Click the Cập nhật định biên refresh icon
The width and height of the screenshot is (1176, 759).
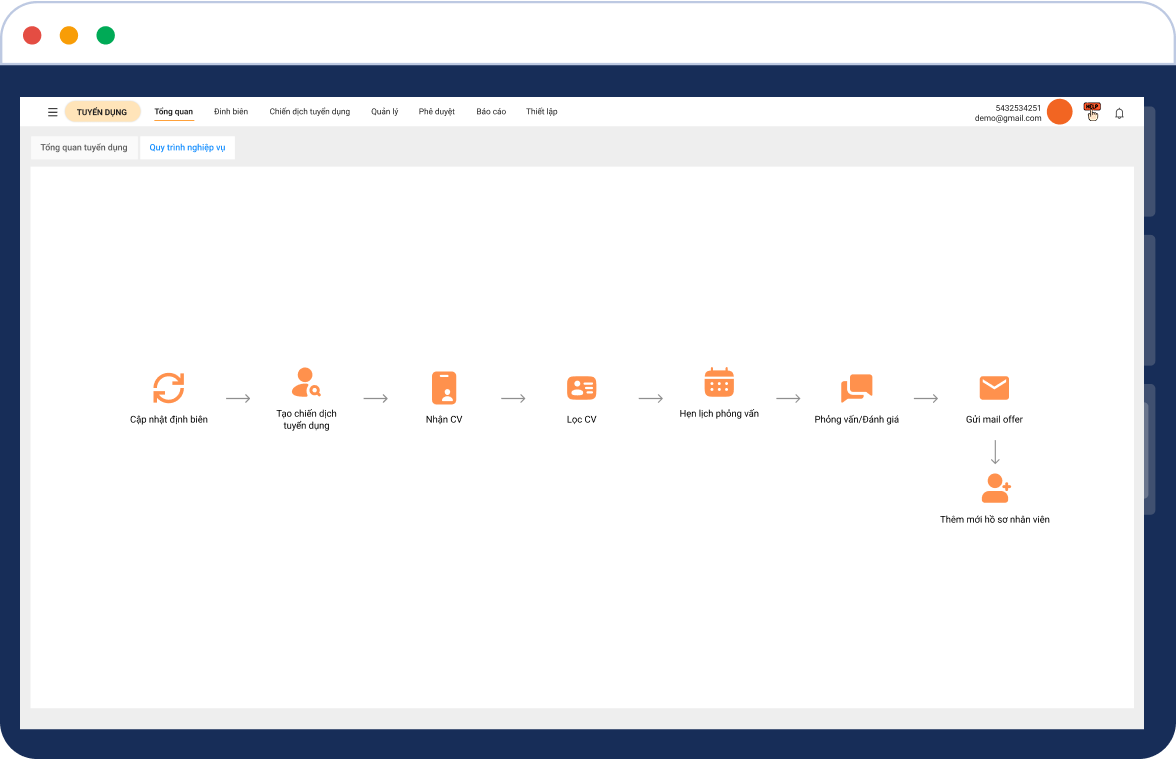click(169, 388)
